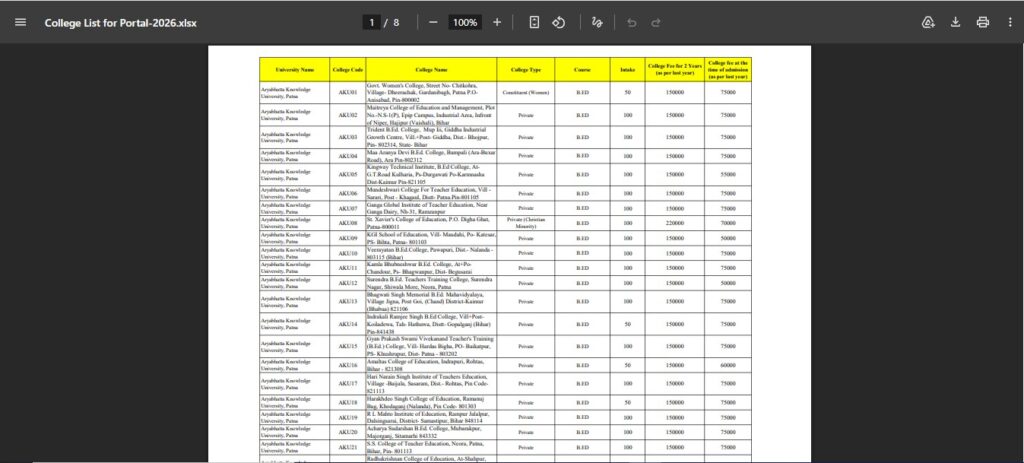Click the University Name column header
This screenshot has width=1024, height=463.
point(295,69)
